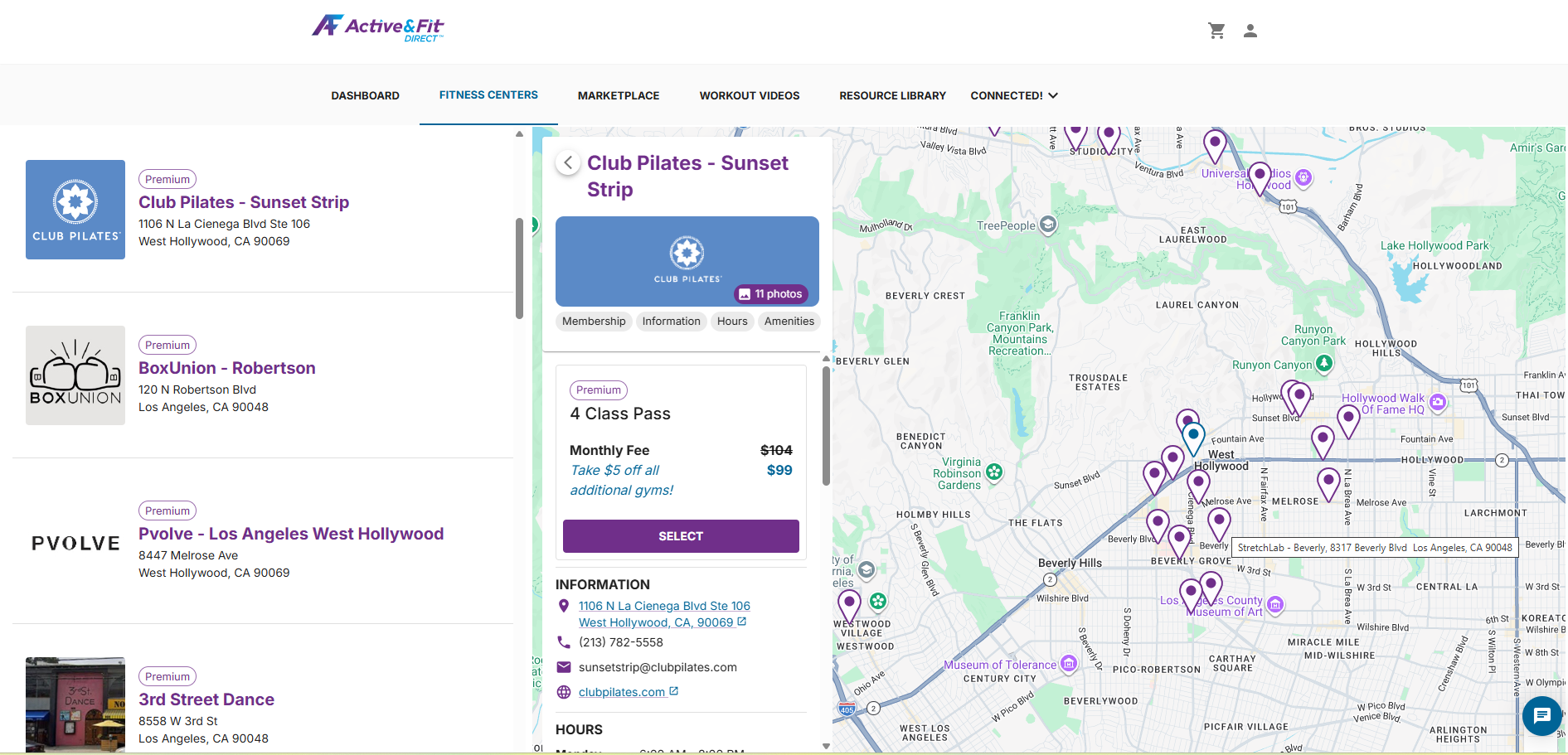Jump to the Information section chip
This screenshot has width=1568, height=755.
671,322
